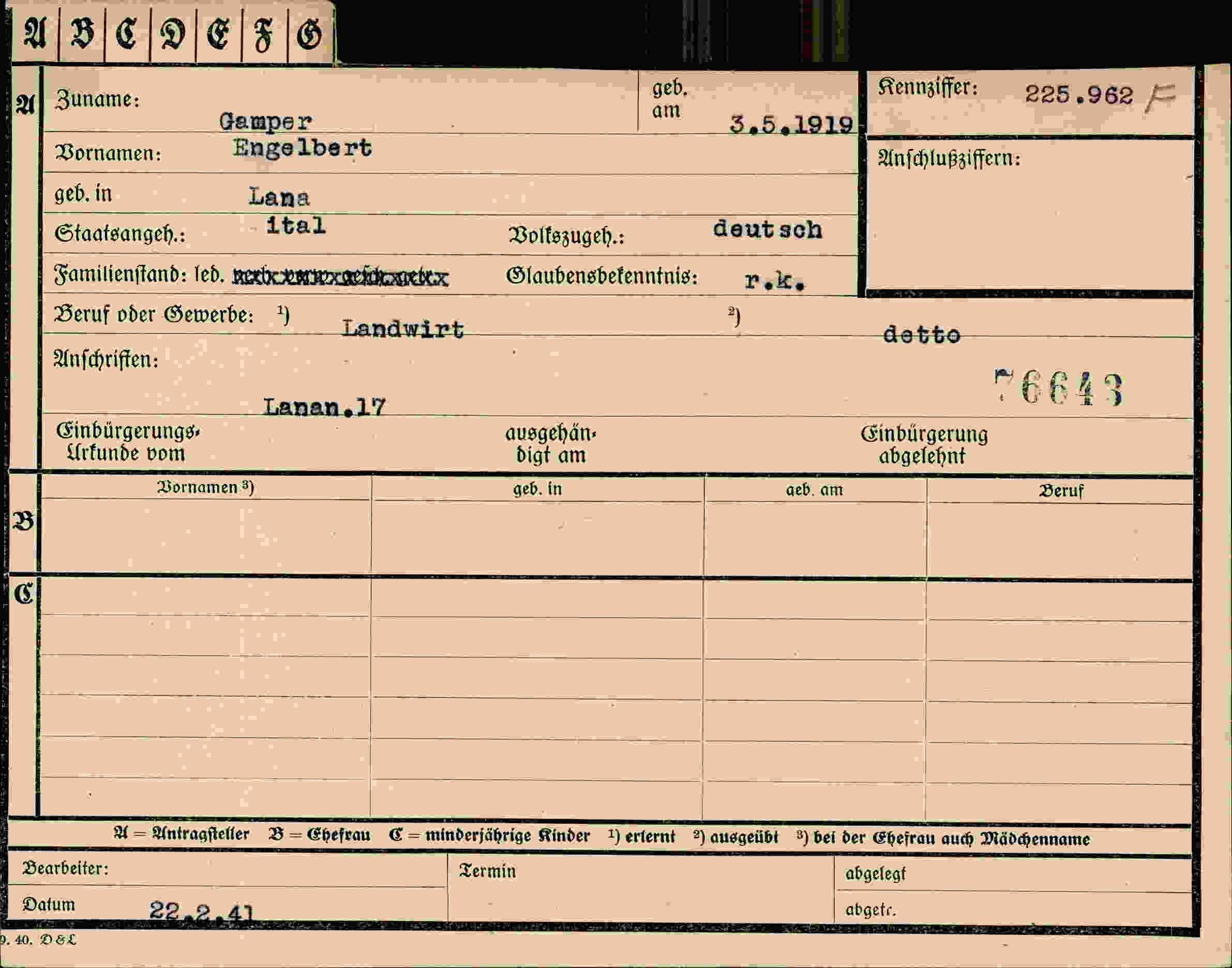1232x968 pixels.
Task: Click the section B marker on left margin
Action: coord(23,521)
